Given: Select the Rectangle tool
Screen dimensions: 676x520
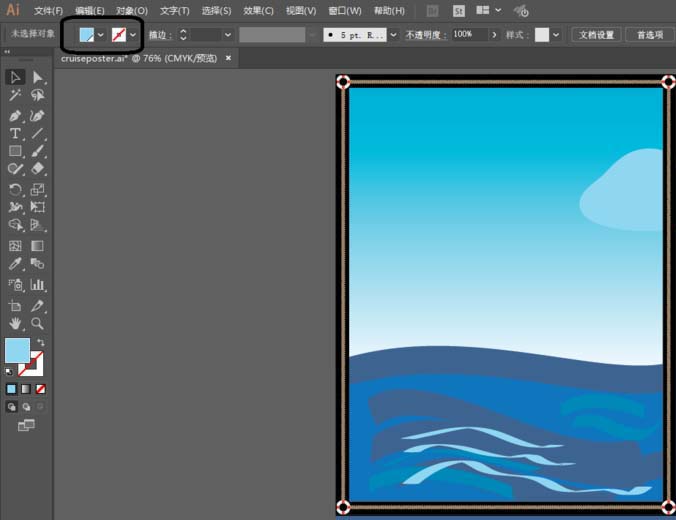Looking at the screenshot, I should click(15, 151).
